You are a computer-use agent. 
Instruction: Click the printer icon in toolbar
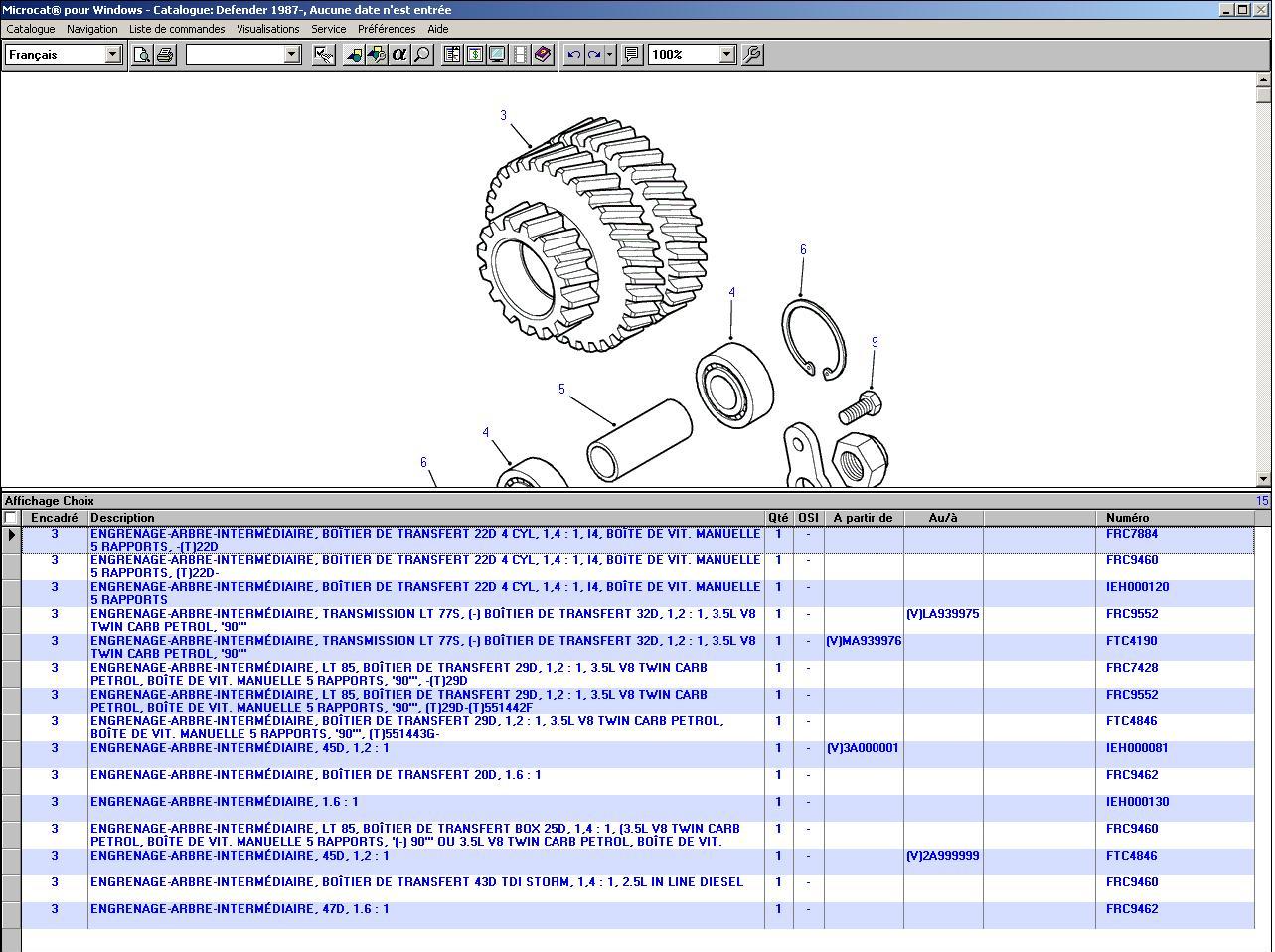pyautogui.click(x=165, y=55)
